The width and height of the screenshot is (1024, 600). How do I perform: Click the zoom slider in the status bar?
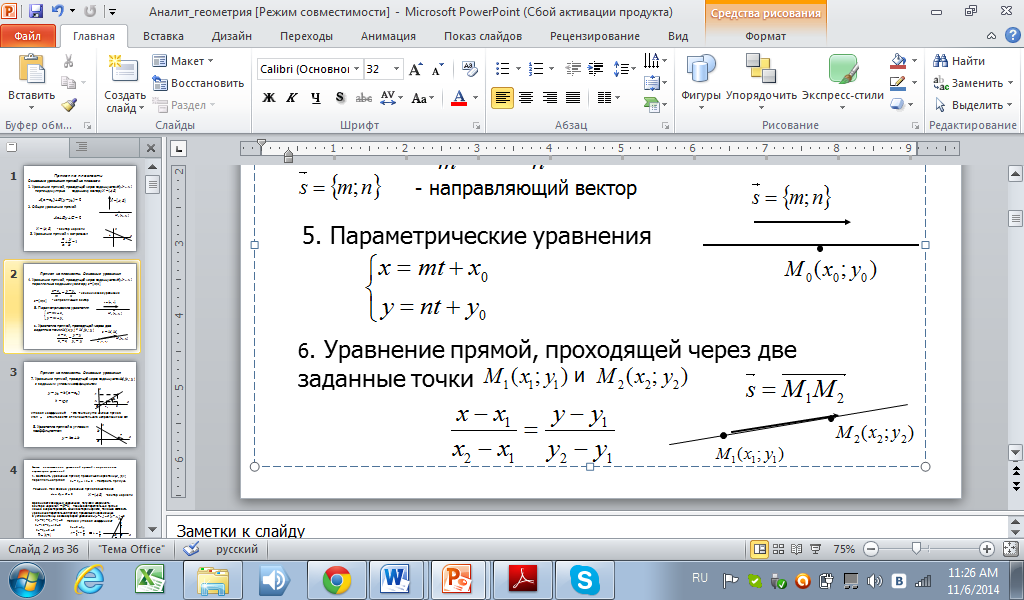click(917, 549)
